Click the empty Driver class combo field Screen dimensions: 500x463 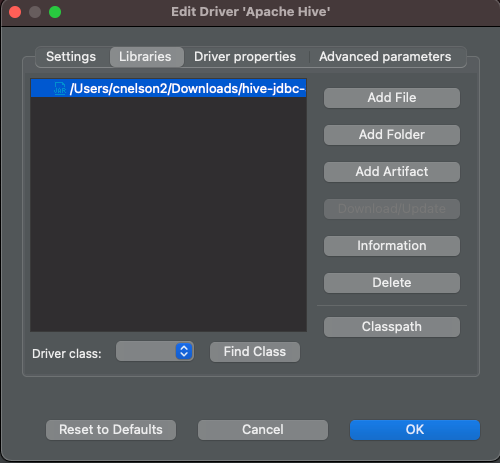pyautogui.click(x=155, y=351)
